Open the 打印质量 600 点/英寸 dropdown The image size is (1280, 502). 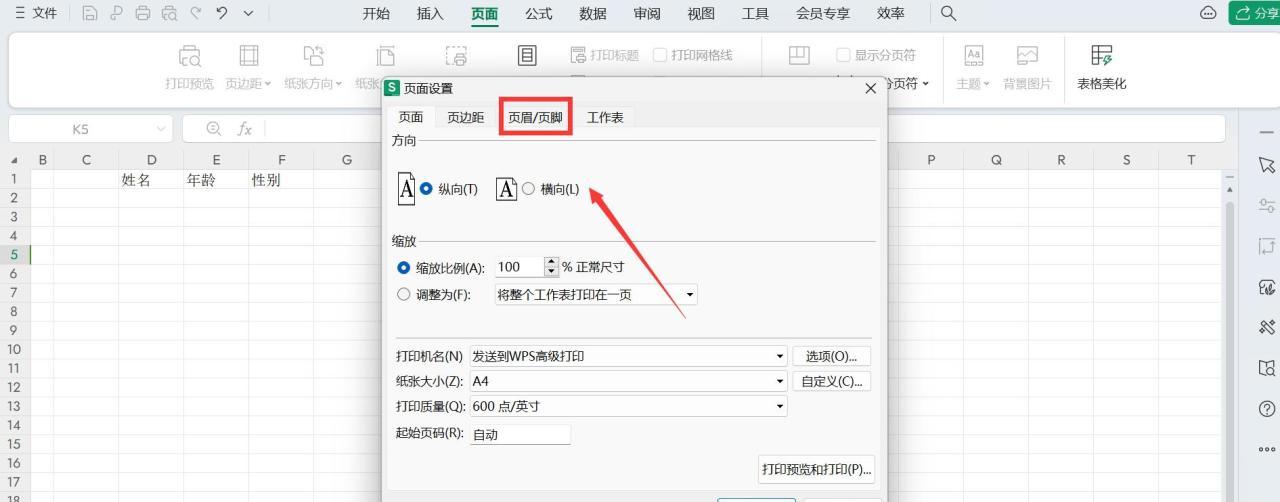tap(628, 406)
